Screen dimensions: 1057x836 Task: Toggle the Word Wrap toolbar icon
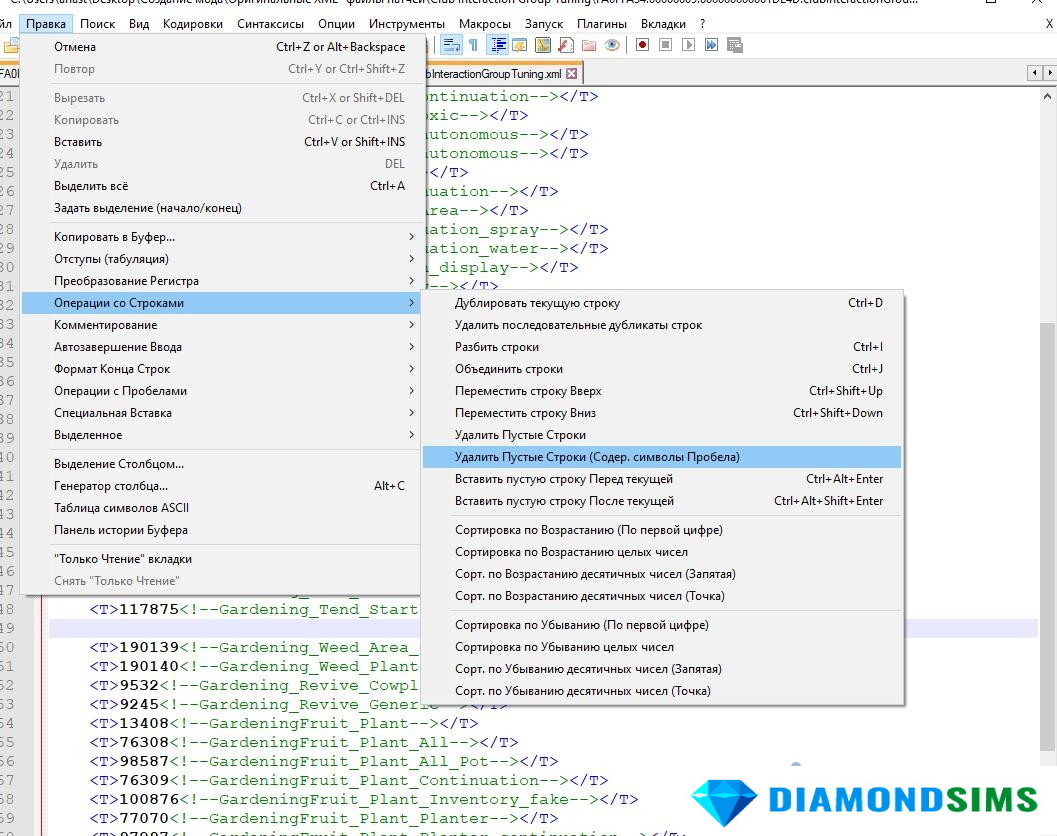tap(451, 45)
